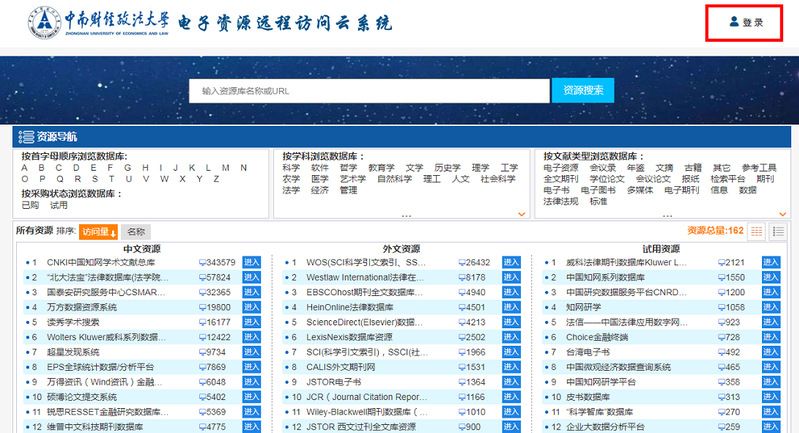Filter by purchase status 已购
Viewport: 799px width, 433px height.
click(x=30, y=205)
